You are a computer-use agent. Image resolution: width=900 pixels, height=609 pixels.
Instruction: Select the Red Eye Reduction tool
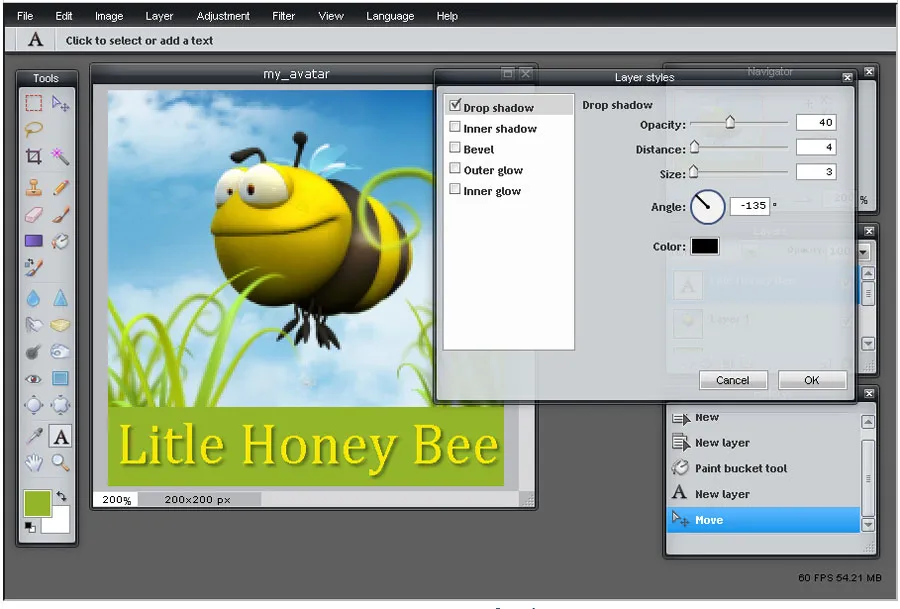[x=34, y=378]
